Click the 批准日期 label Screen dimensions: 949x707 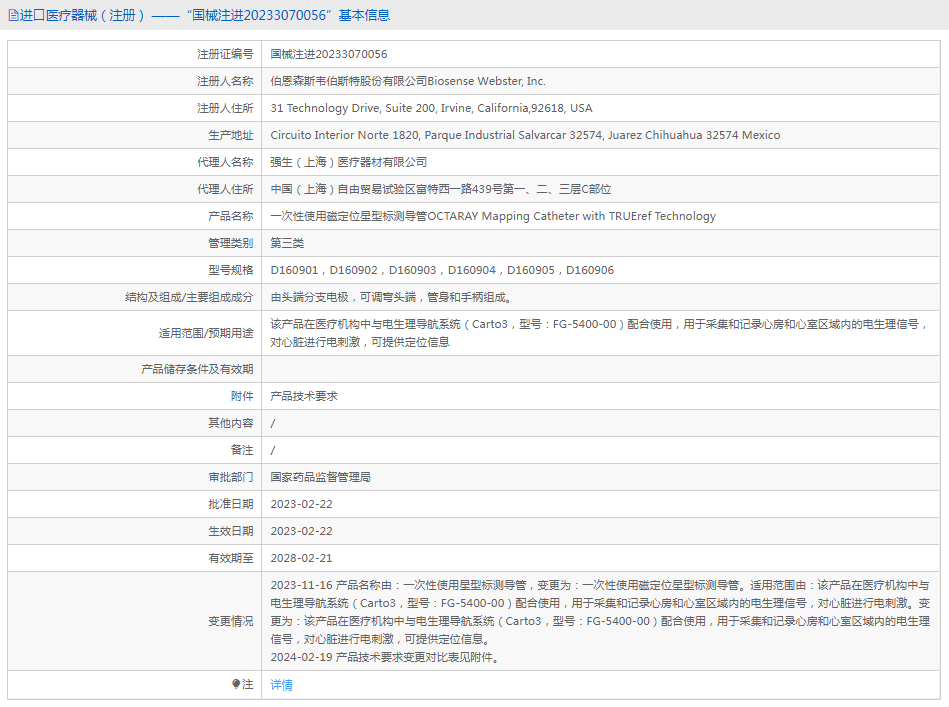pos(231,504)
